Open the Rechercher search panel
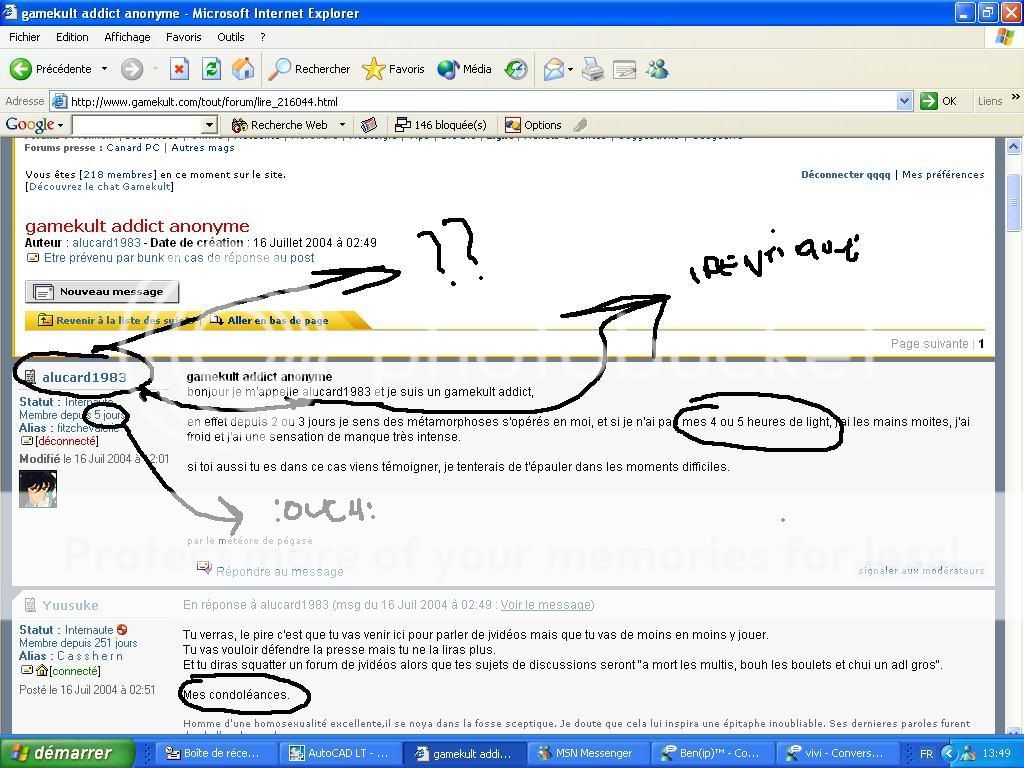Image resolution: width=1024 pixels, height=768 pixels. coord(310,69)
